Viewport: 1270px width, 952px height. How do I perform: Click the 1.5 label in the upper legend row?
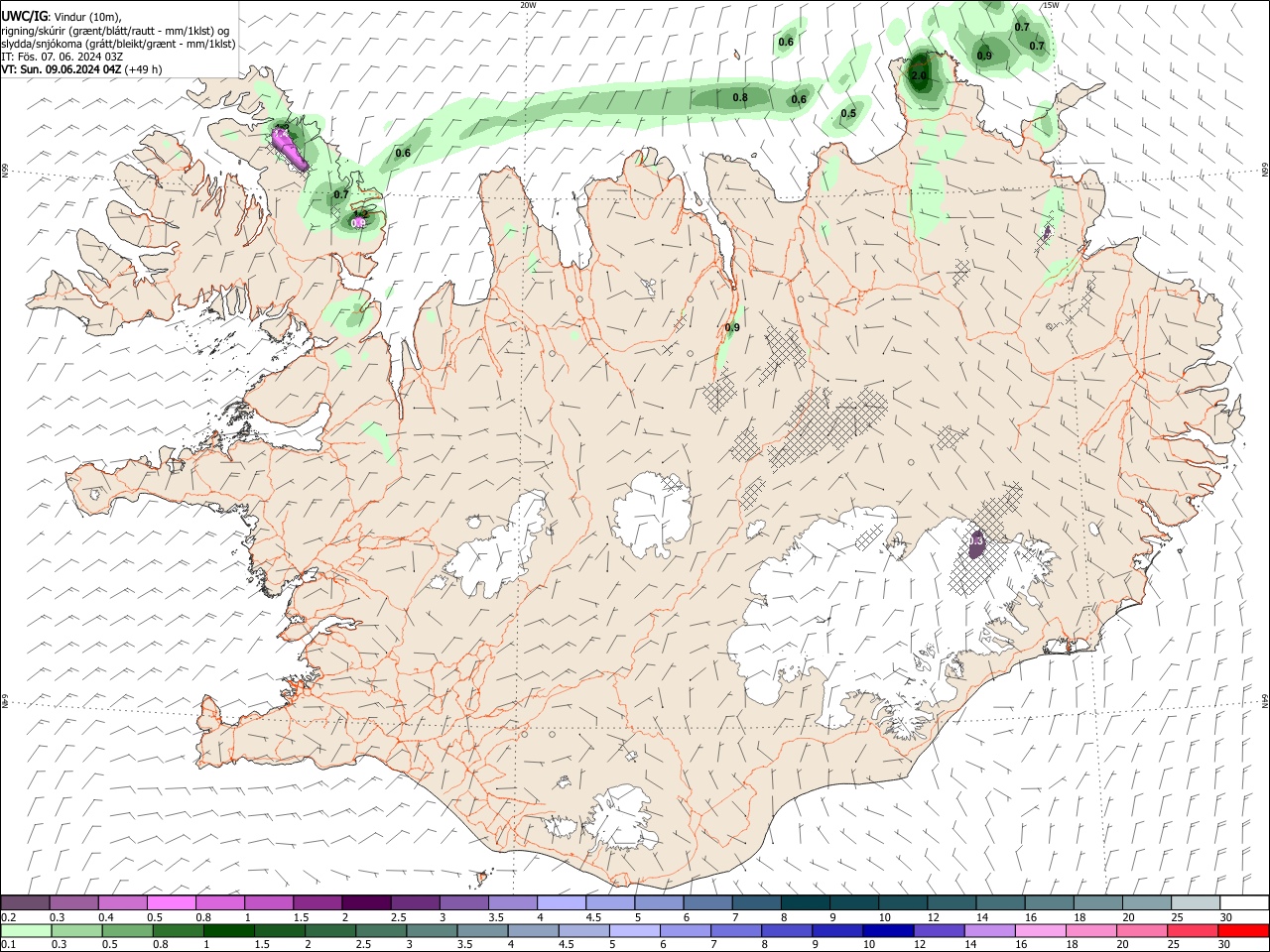click(302, 917)
